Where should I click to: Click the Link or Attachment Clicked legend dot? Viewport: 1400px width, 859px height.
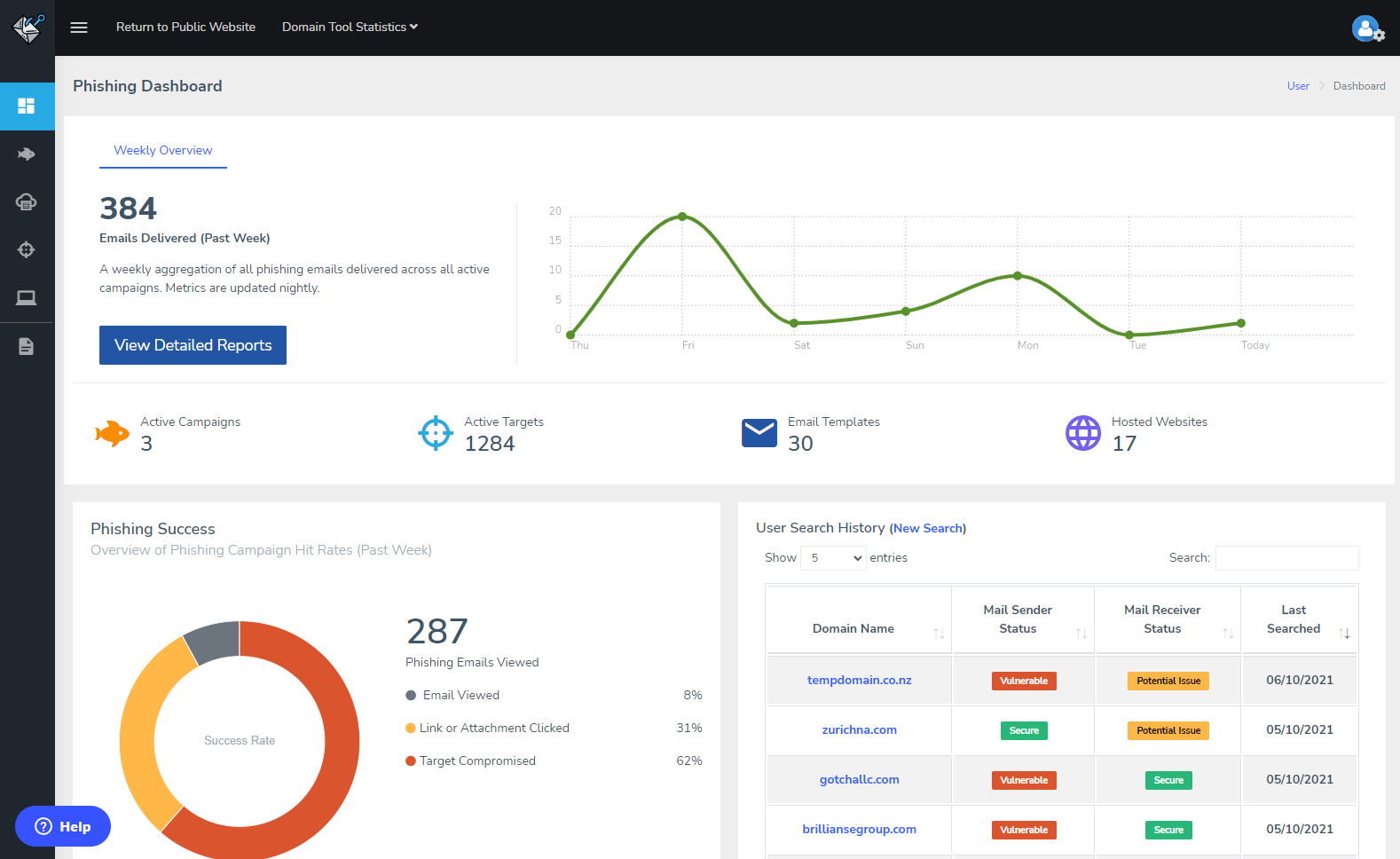point(411,729)
